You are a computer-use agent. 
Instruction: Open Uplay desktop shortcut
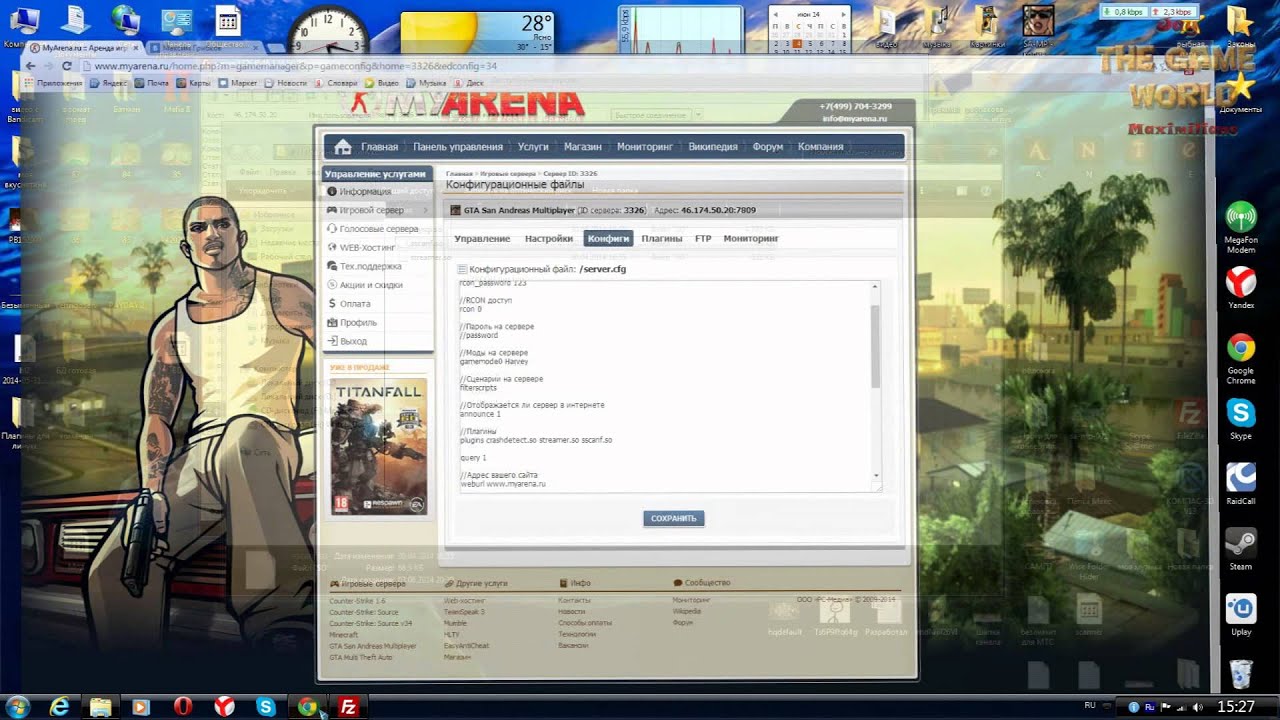click(x=1241, y=615)
